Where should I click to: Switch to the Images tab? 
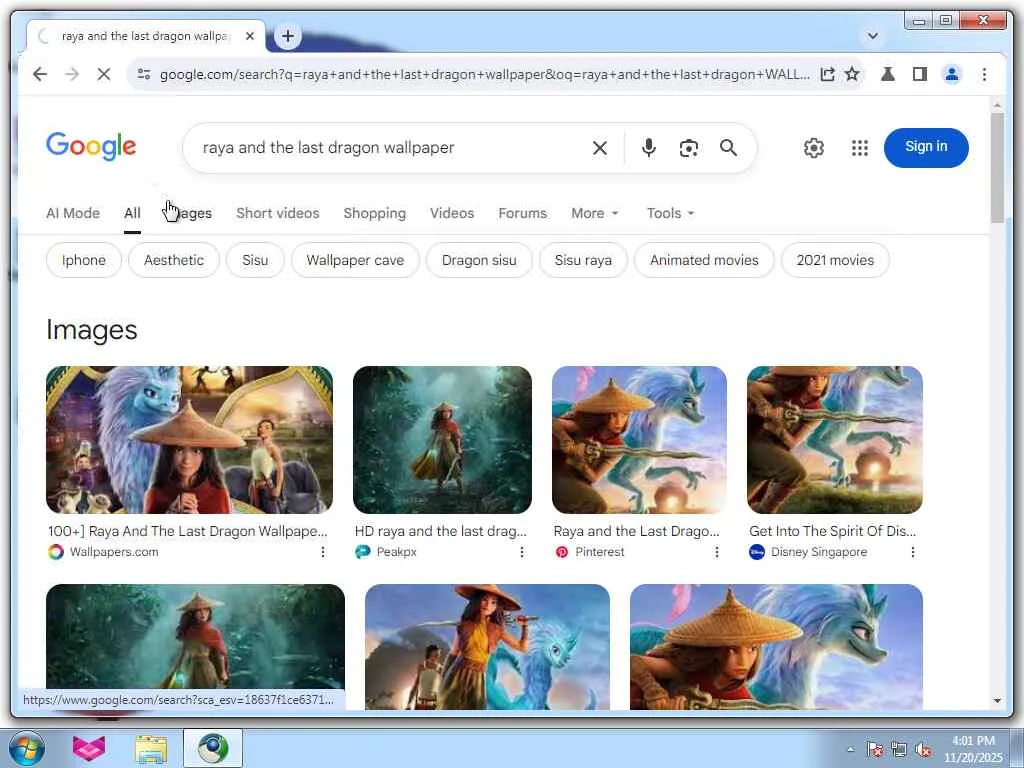tap(188, 213)
